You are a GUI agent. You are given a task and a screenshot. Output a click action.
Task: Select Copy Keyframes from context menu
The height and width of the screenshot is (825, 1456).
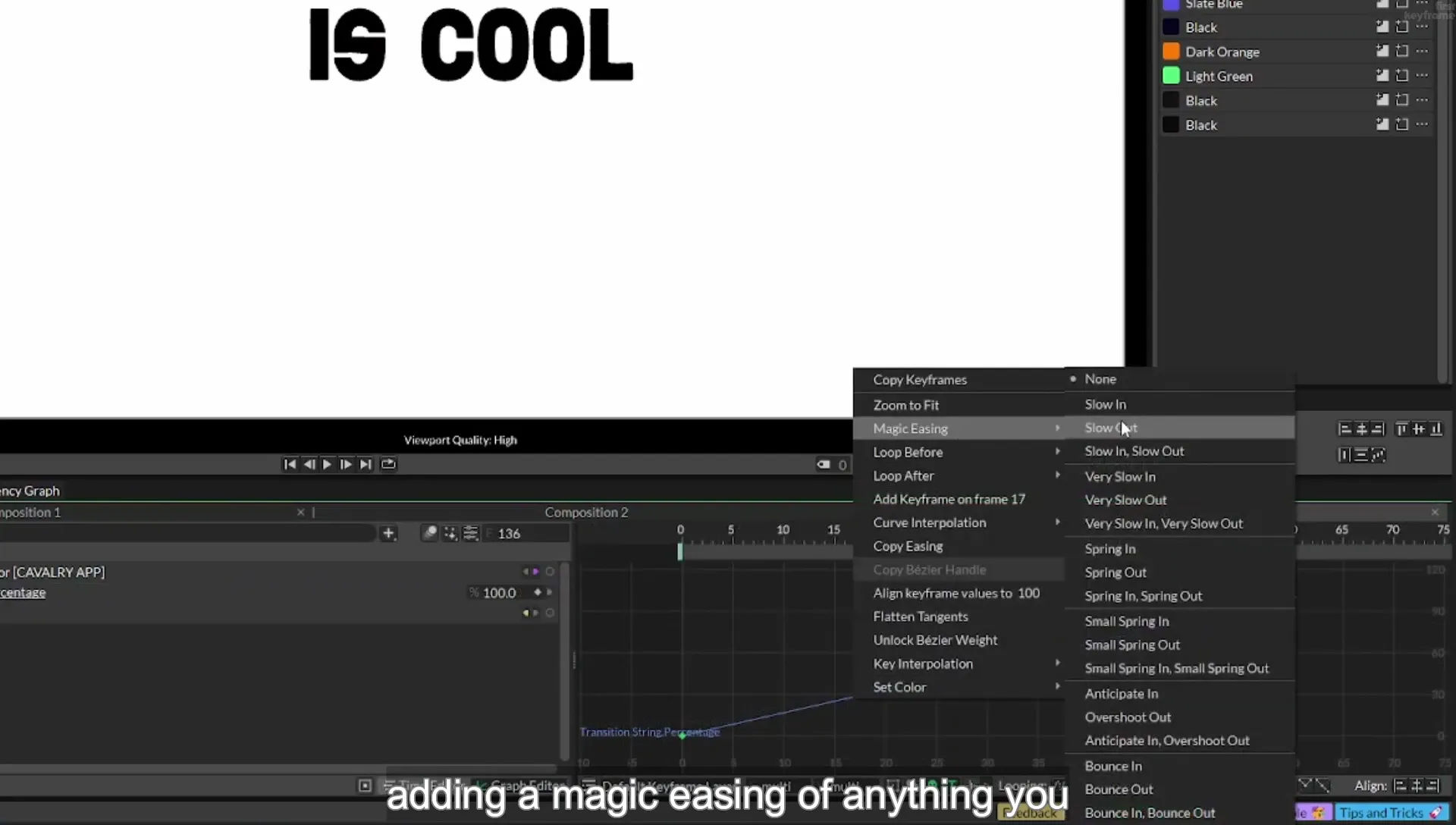(x=959, y=380)
